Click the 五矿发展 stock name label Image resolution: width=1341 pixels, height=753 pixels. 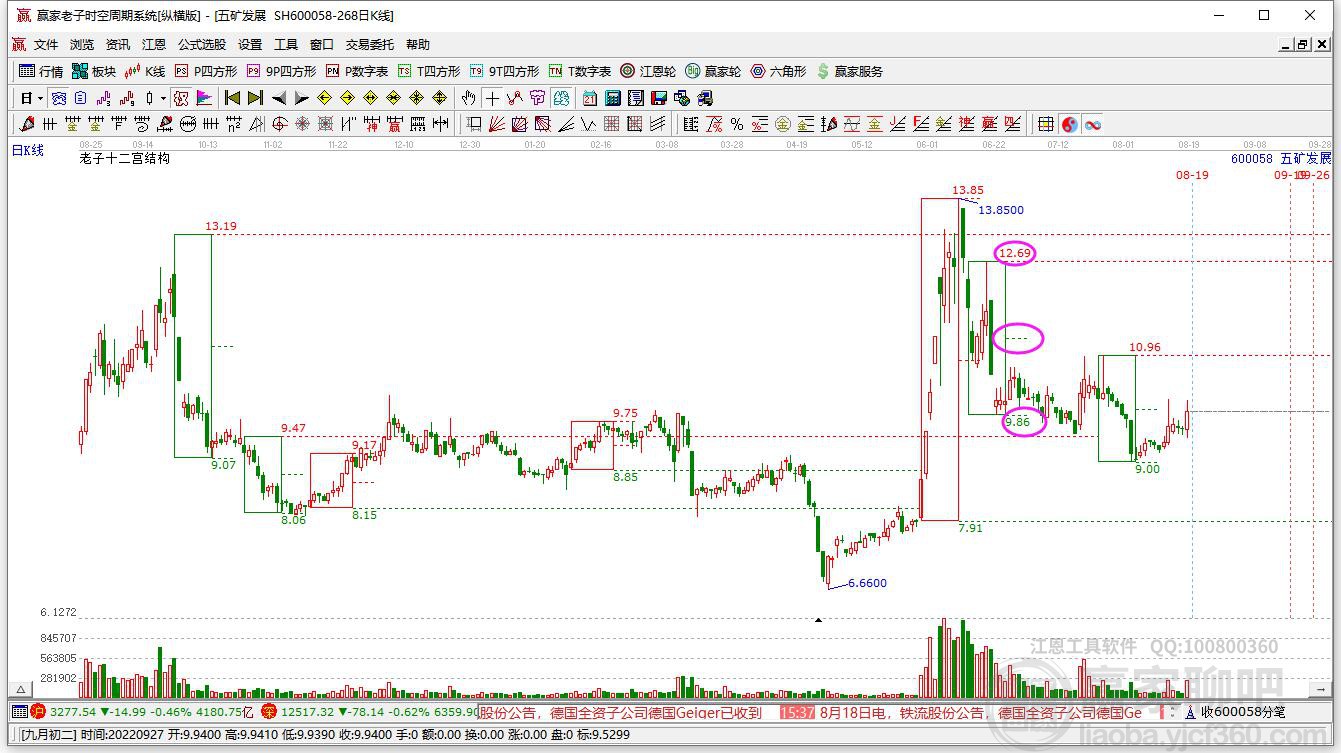pos(1306,158)
